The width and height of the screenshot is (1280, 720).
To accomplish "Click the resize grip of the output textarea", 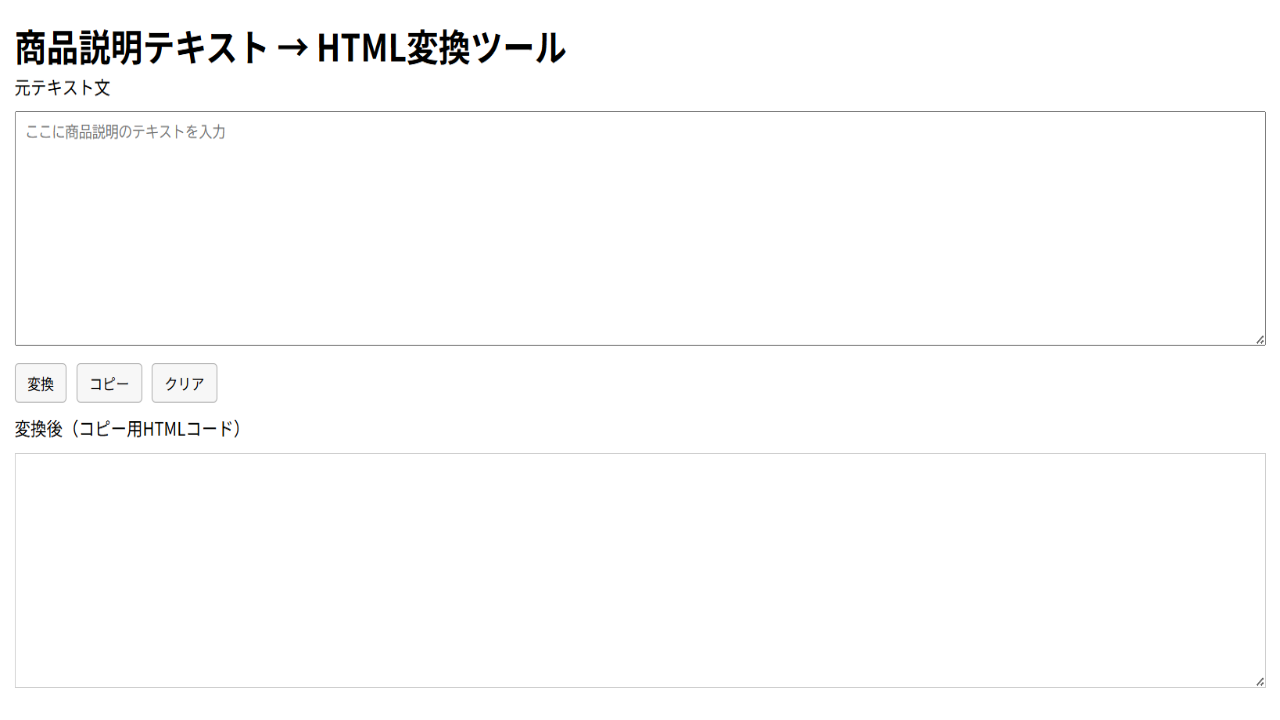I will pyautogui.click(x=1258, y=681).
